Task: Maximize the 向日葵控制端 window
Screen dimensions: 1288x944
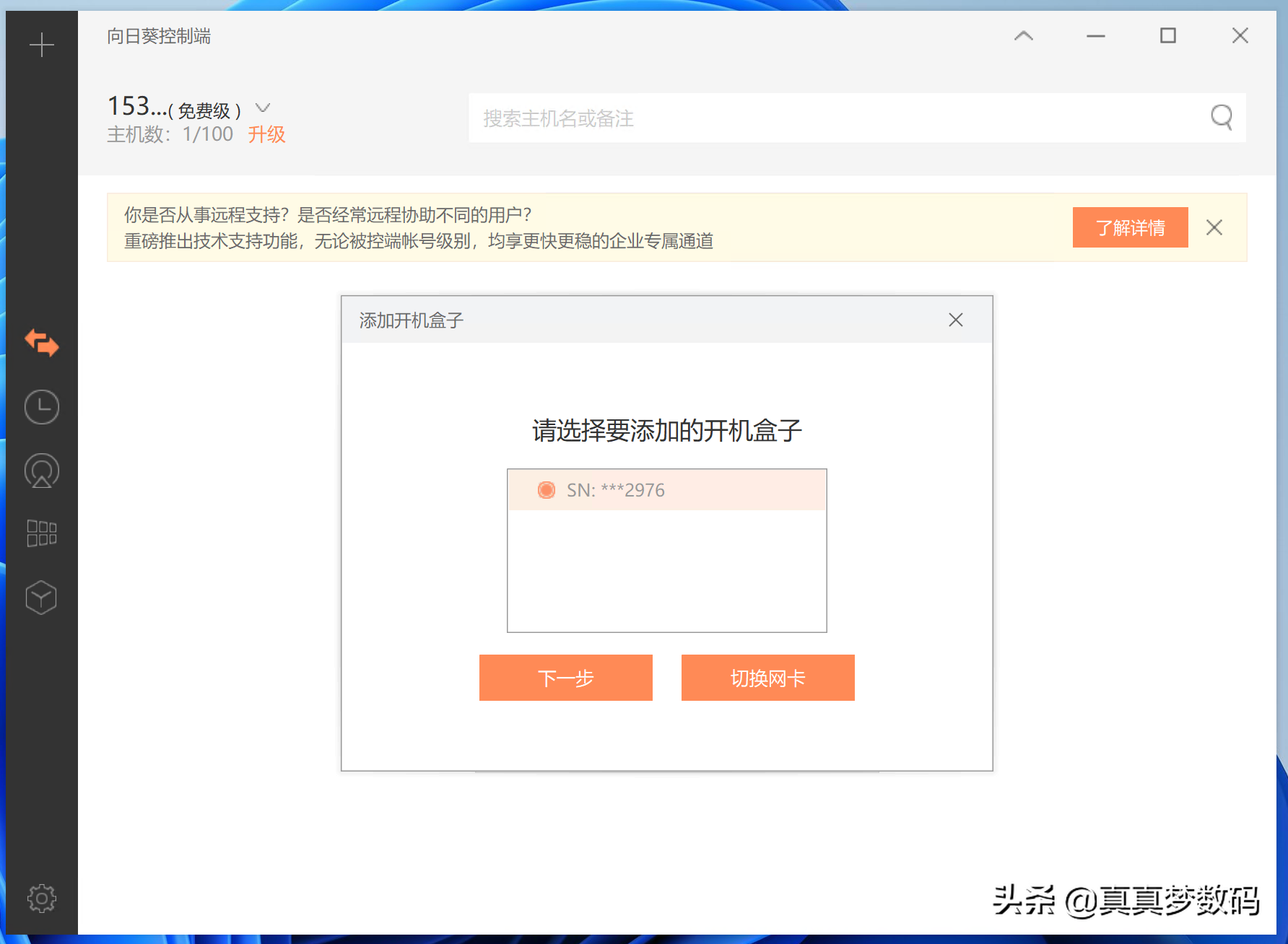Action: 1168,36
